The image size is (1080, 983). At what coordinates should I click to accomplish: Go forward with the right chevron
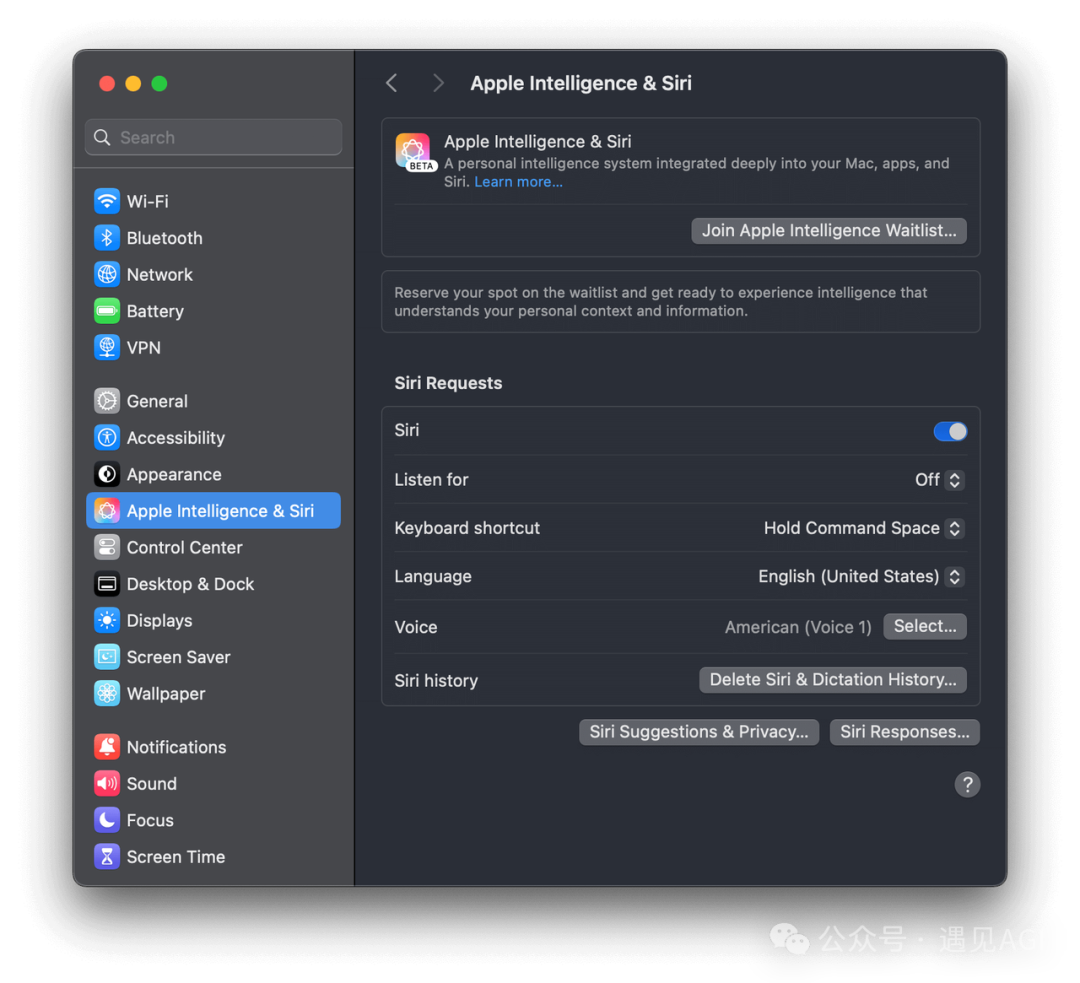click(x=438, y=83)
